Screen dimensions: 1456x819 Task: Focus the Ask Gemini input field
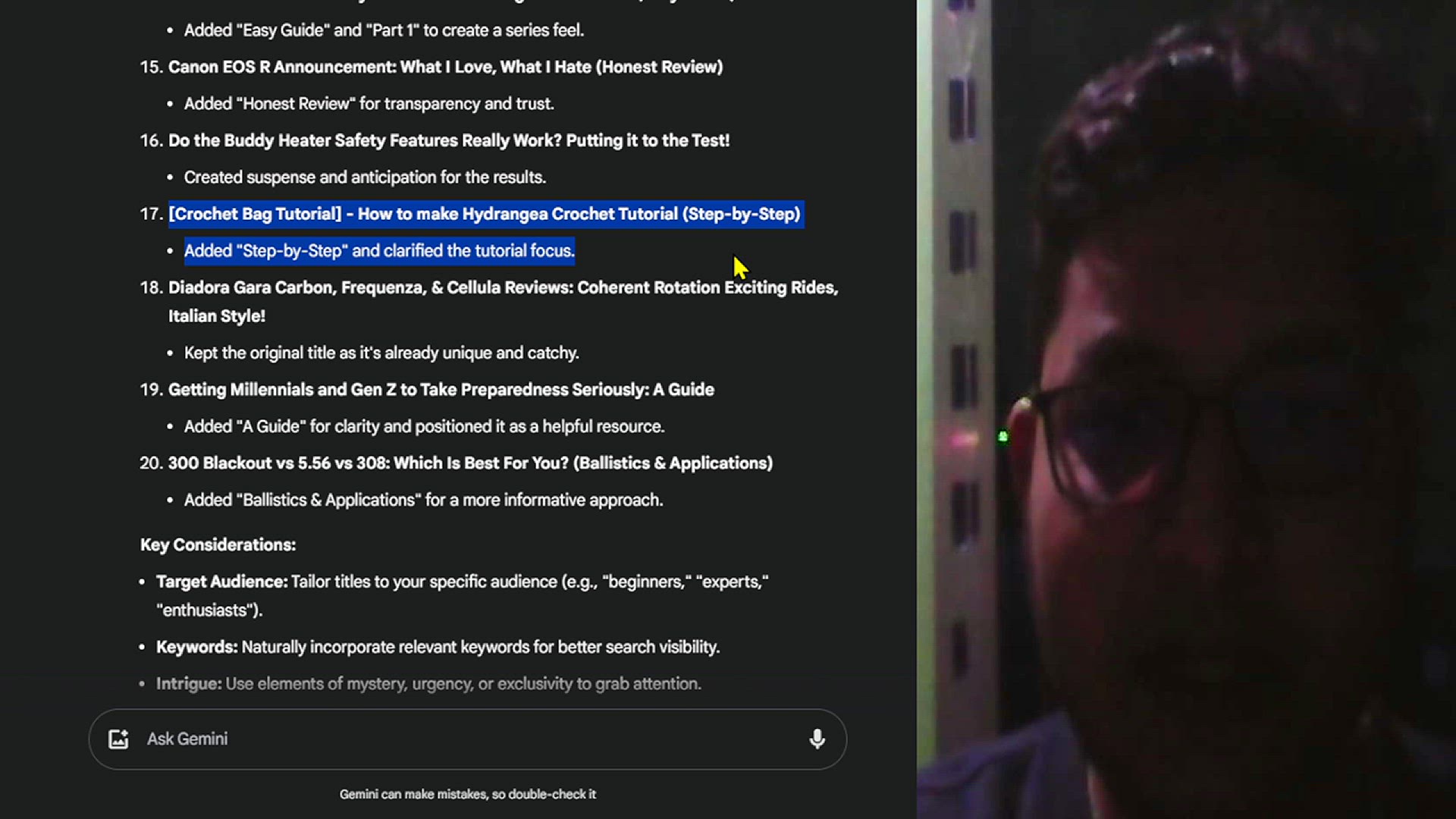click(x=467, y=739)
